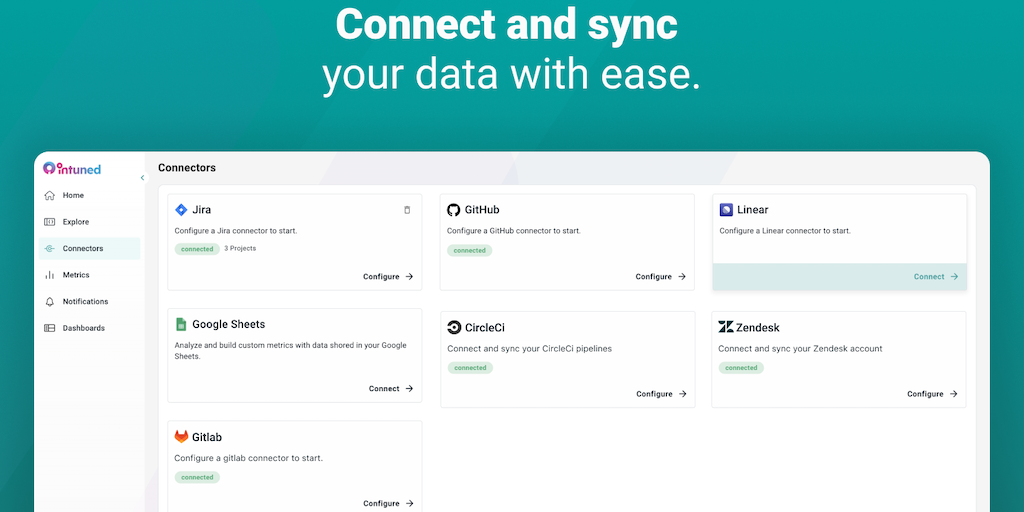1024x512 pixels.
Task: Click the Gitlab fox logo icon
Action: (181, 437)
